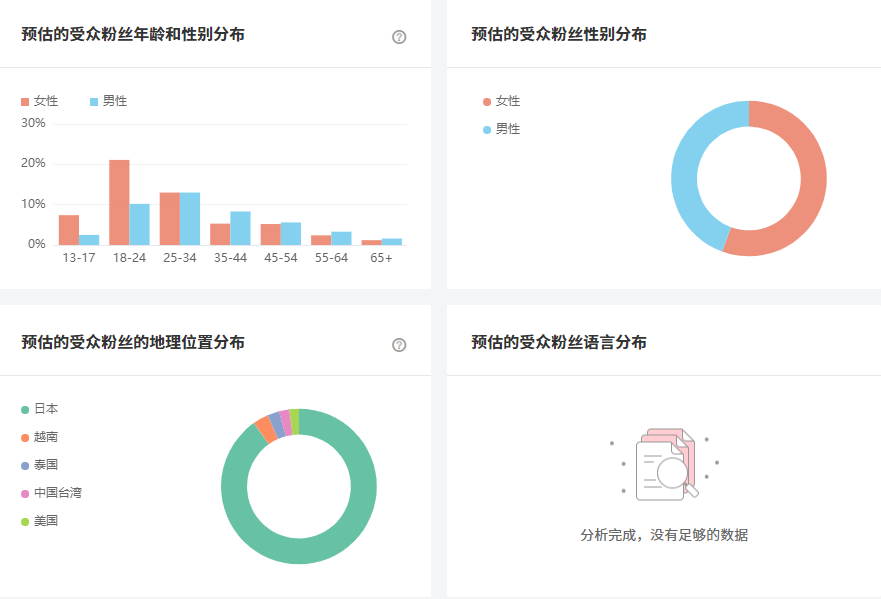Screen dimensions: 881x599
Task: Click the male bar for ages 35-44
Action: click(240, 228)
